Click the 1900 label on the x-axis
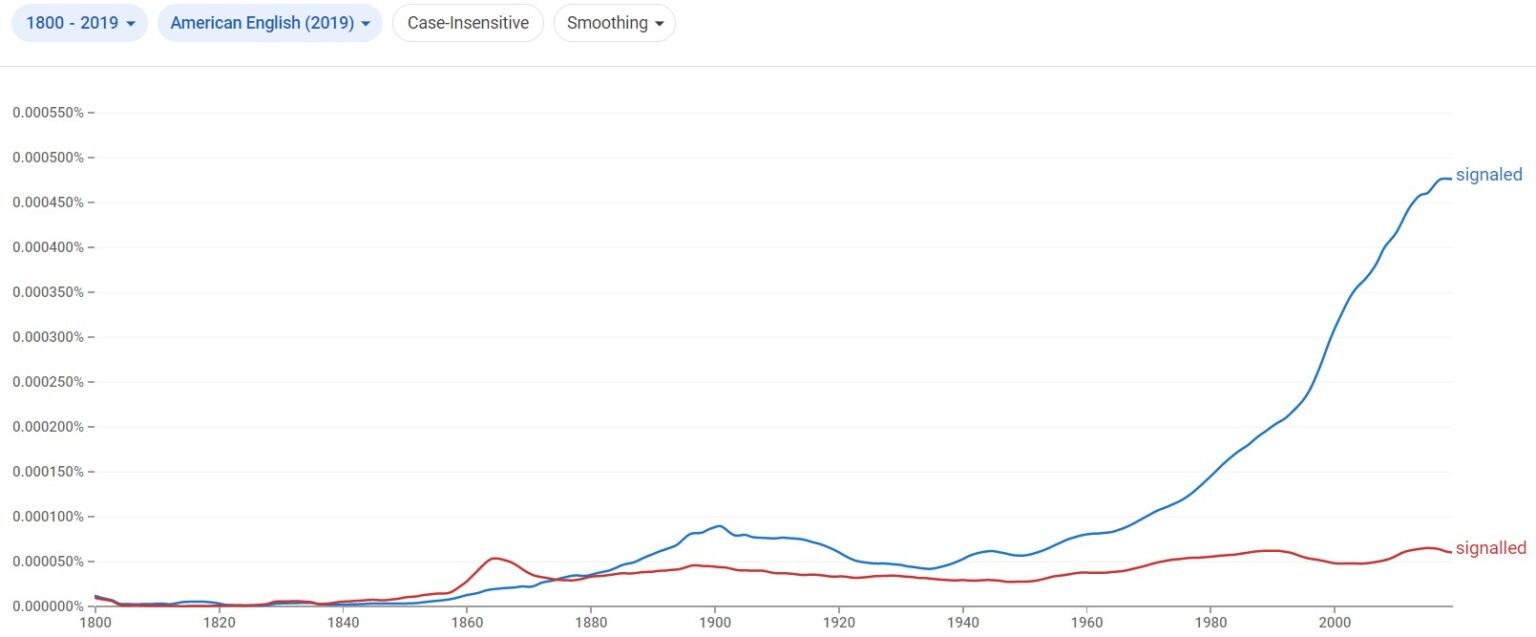 click(716, 621)
